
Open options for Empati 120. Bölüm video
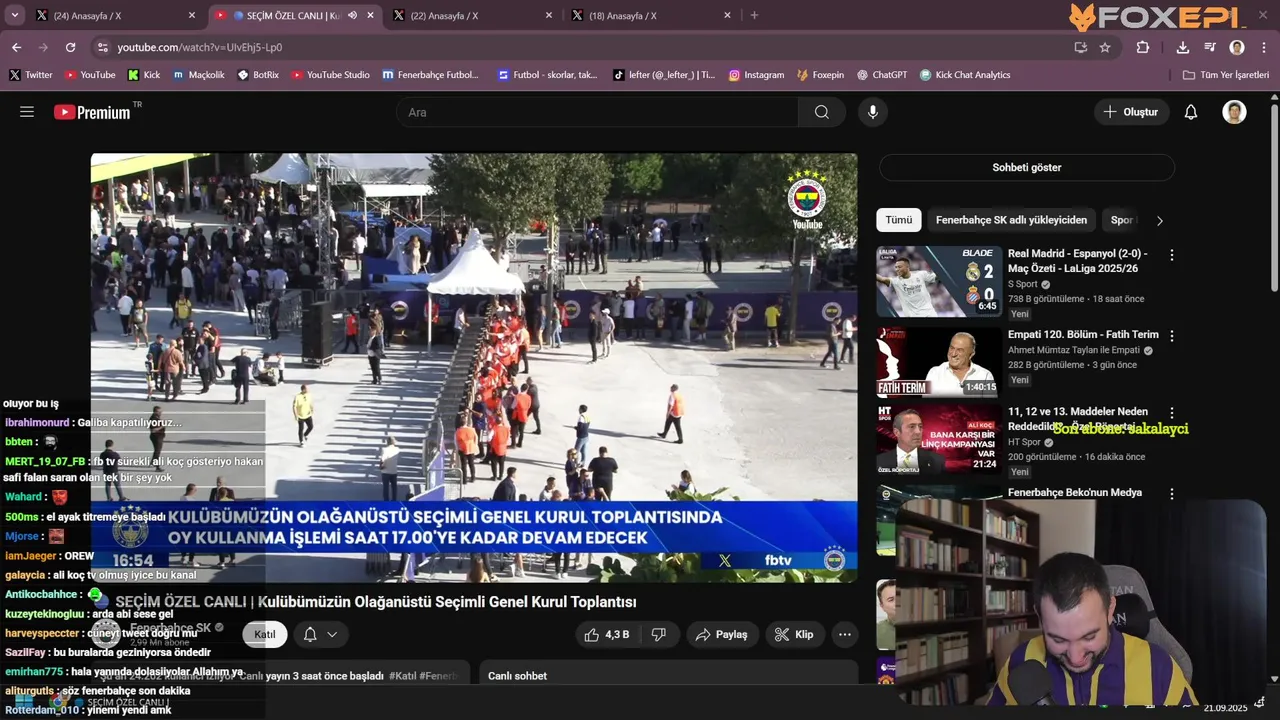1172,336
